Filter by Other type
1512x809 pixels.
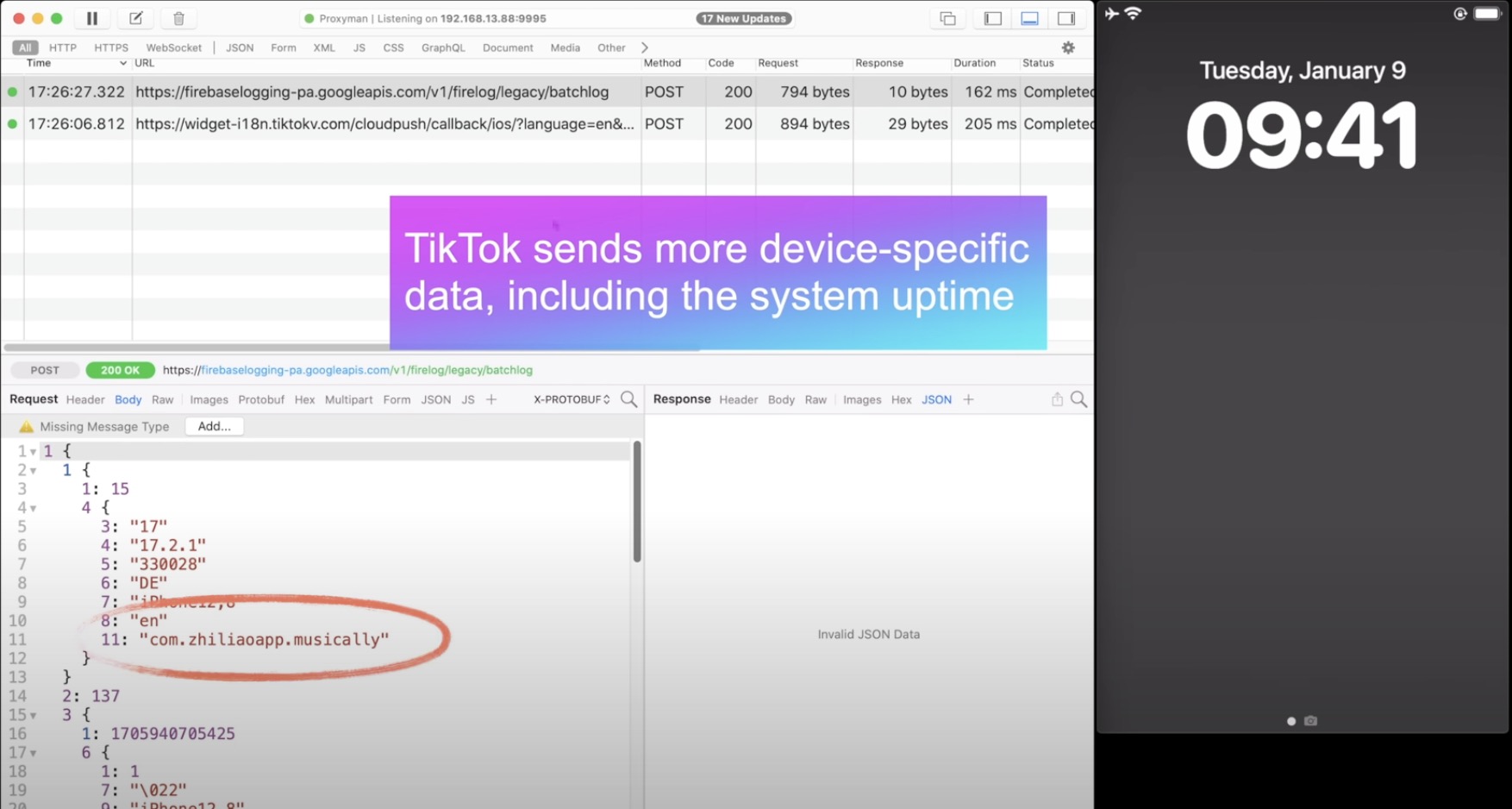coord(611,47)
